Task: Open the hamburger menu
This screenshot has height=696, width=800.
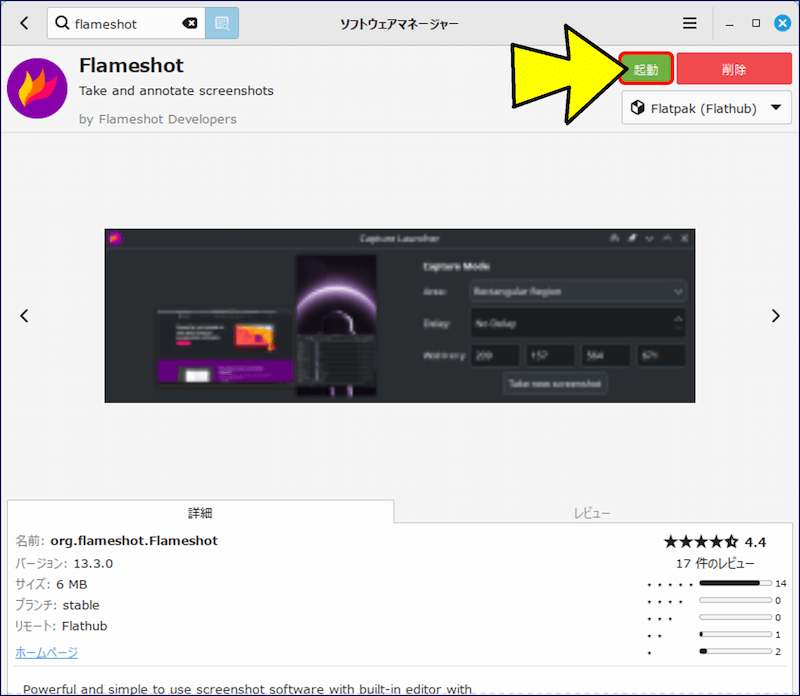Action: click(690, 23)
